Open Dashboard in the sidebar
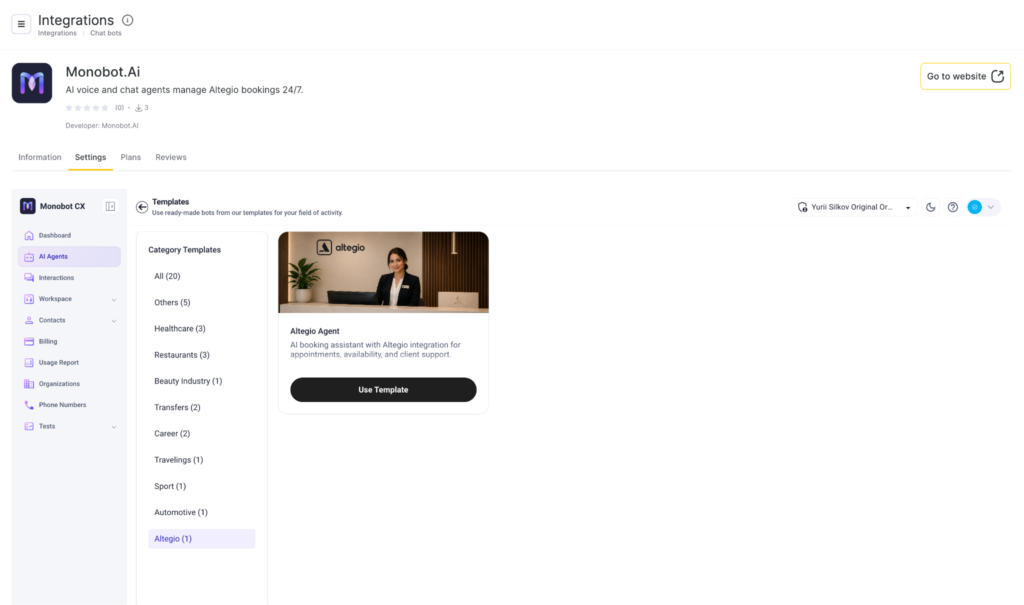Screen dimensions: 1024x605 69,235
